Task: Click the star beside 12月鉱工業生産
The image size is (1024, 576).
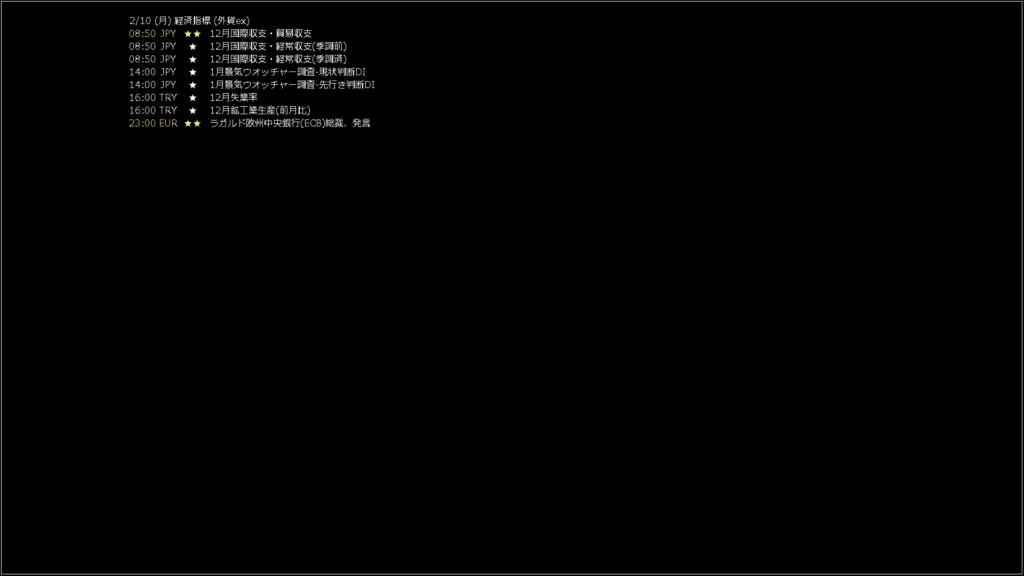Action: [193, 110]
